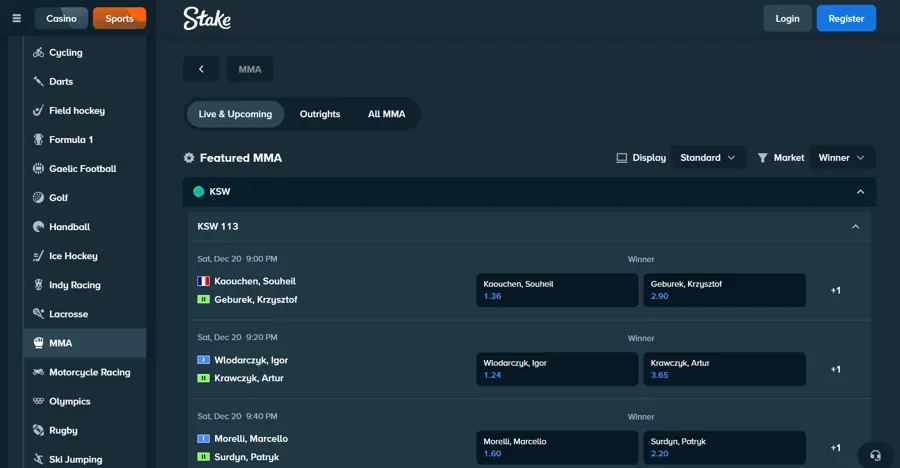Open the Login page
Image resolution: width=900 pixels, height=468 pixels.
[788, 18]
